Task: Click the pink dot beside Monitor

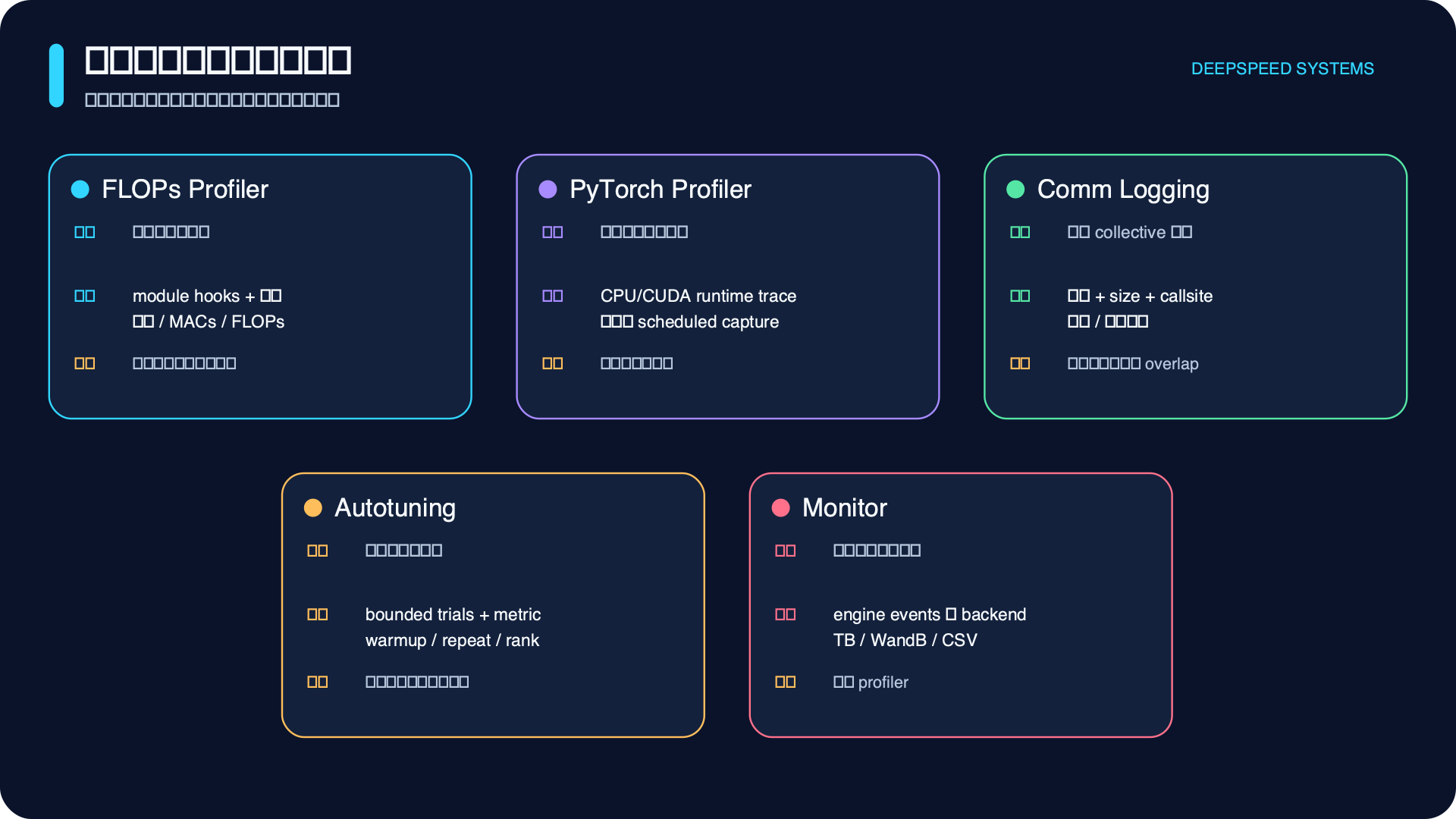Action: [x=781, y=508]
